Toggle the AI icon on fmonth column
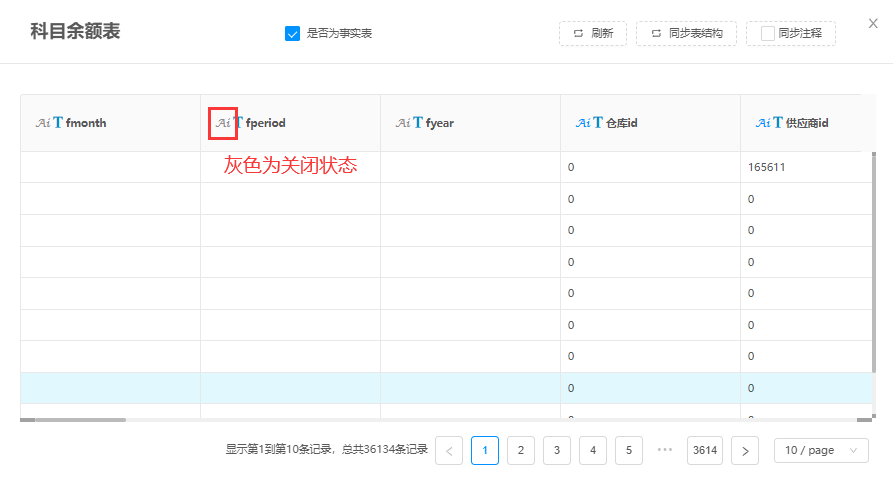Viewport: 893px width, 490px height. click(42, 123)
